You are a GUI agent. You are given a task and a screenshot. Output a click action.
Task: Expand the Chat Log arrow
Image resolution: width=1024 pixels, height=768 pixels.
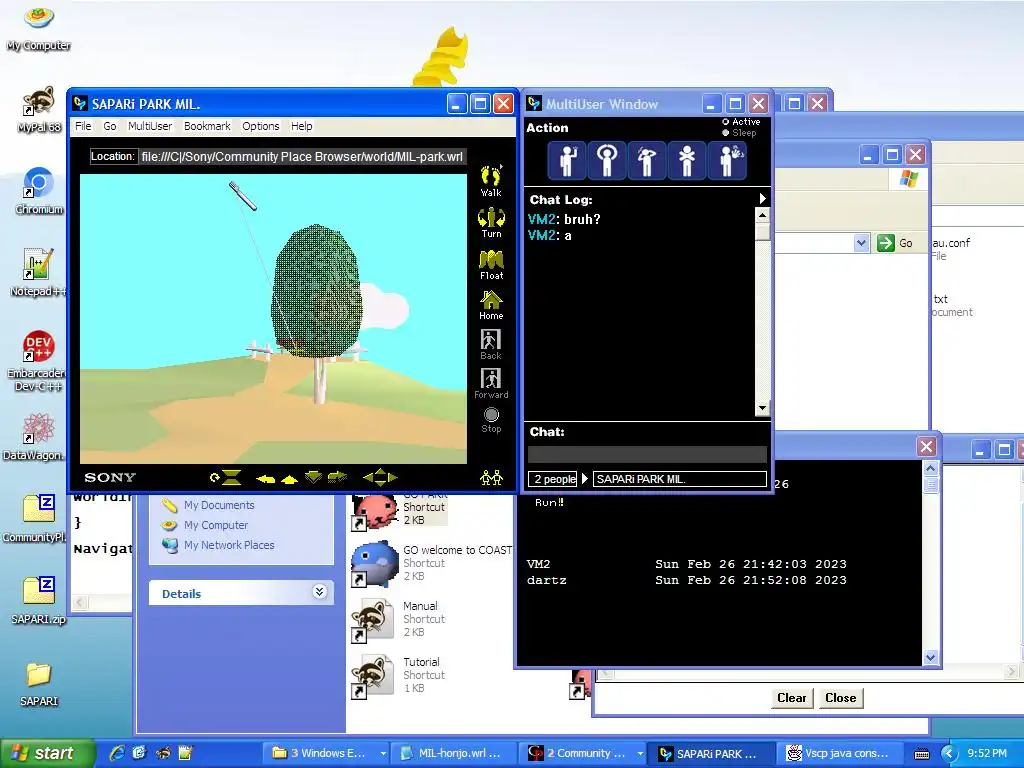[762, 199]
